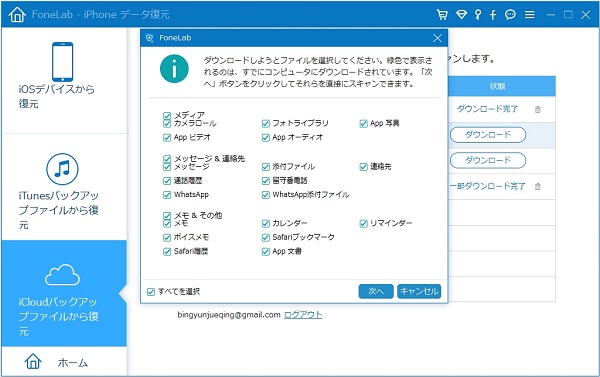
Task: Uncheck the メディア group checkbox
Action: pyautogui.click(x=167, y=115)
